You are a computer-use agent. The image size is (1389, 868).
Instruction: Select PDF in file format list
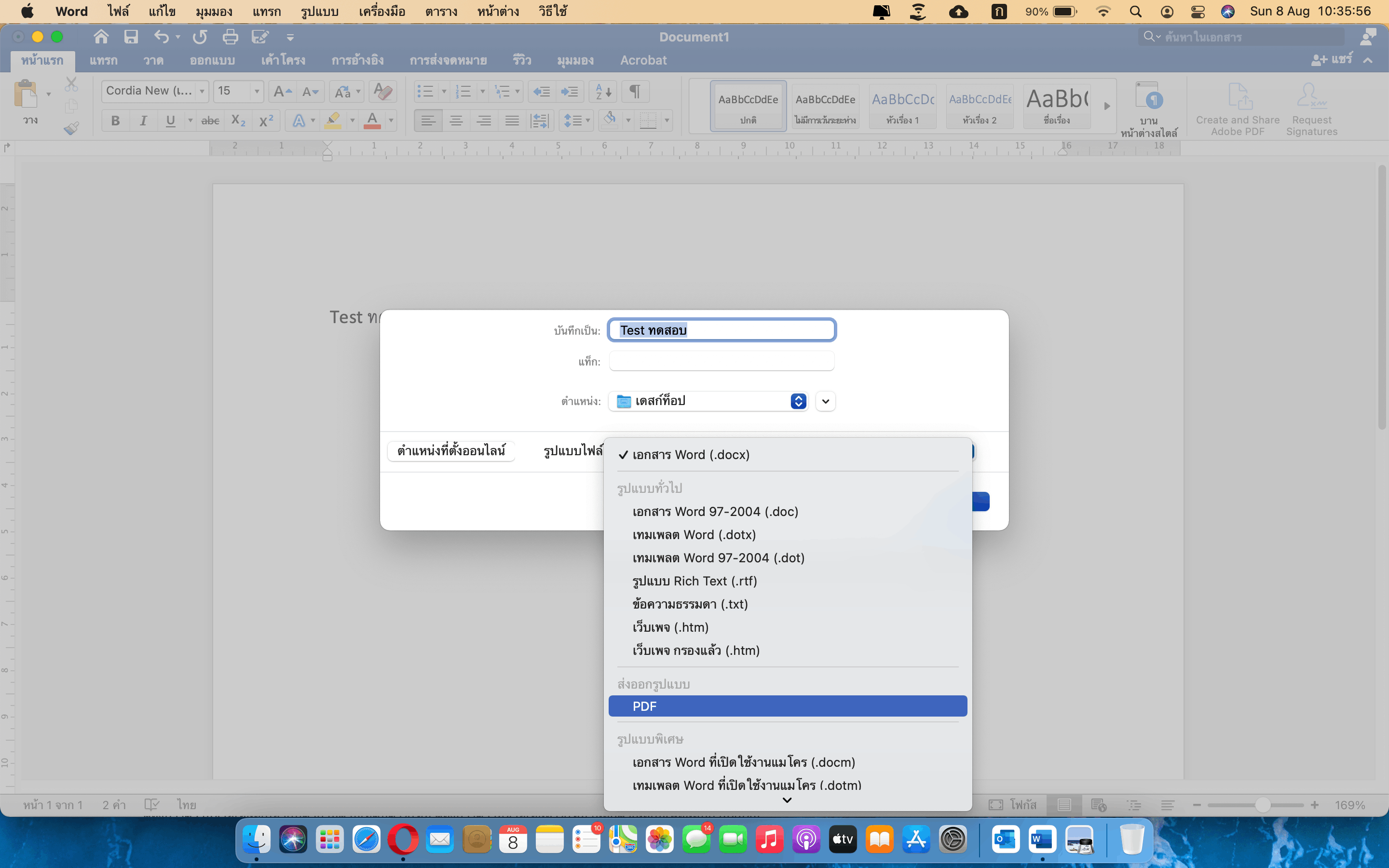pos(787,706)
